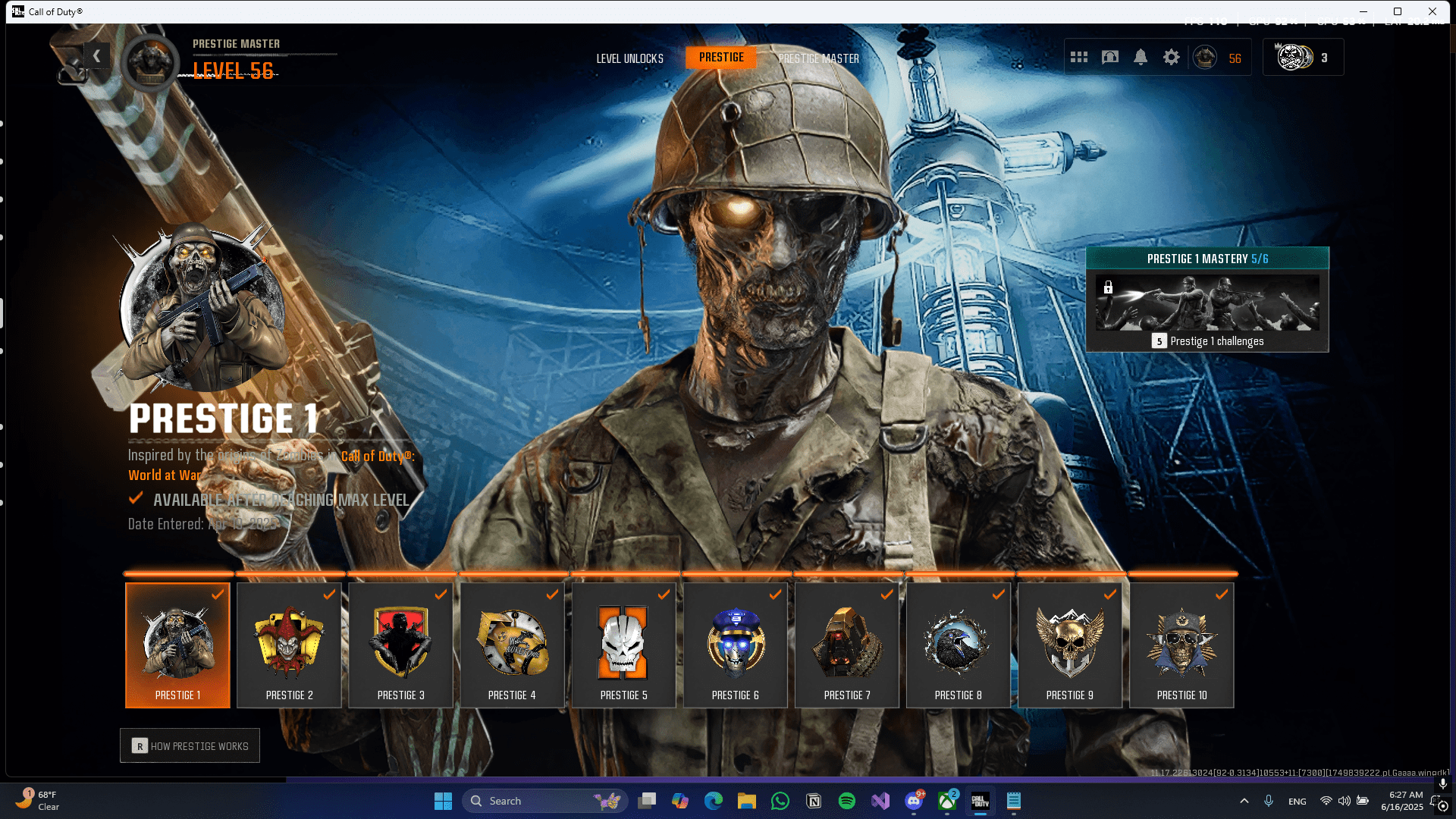
Task: Open WhatsApp from the taskbar
Action: tap(780, 801)
